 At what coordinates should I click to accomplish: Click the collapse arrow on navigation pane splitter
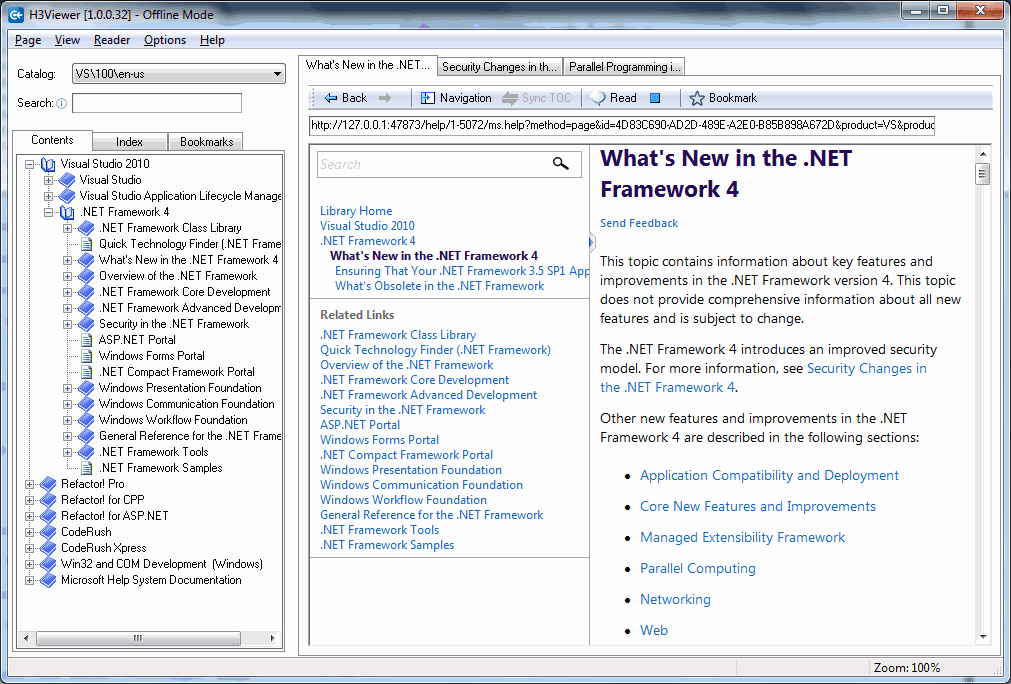[x=591, y=243]
